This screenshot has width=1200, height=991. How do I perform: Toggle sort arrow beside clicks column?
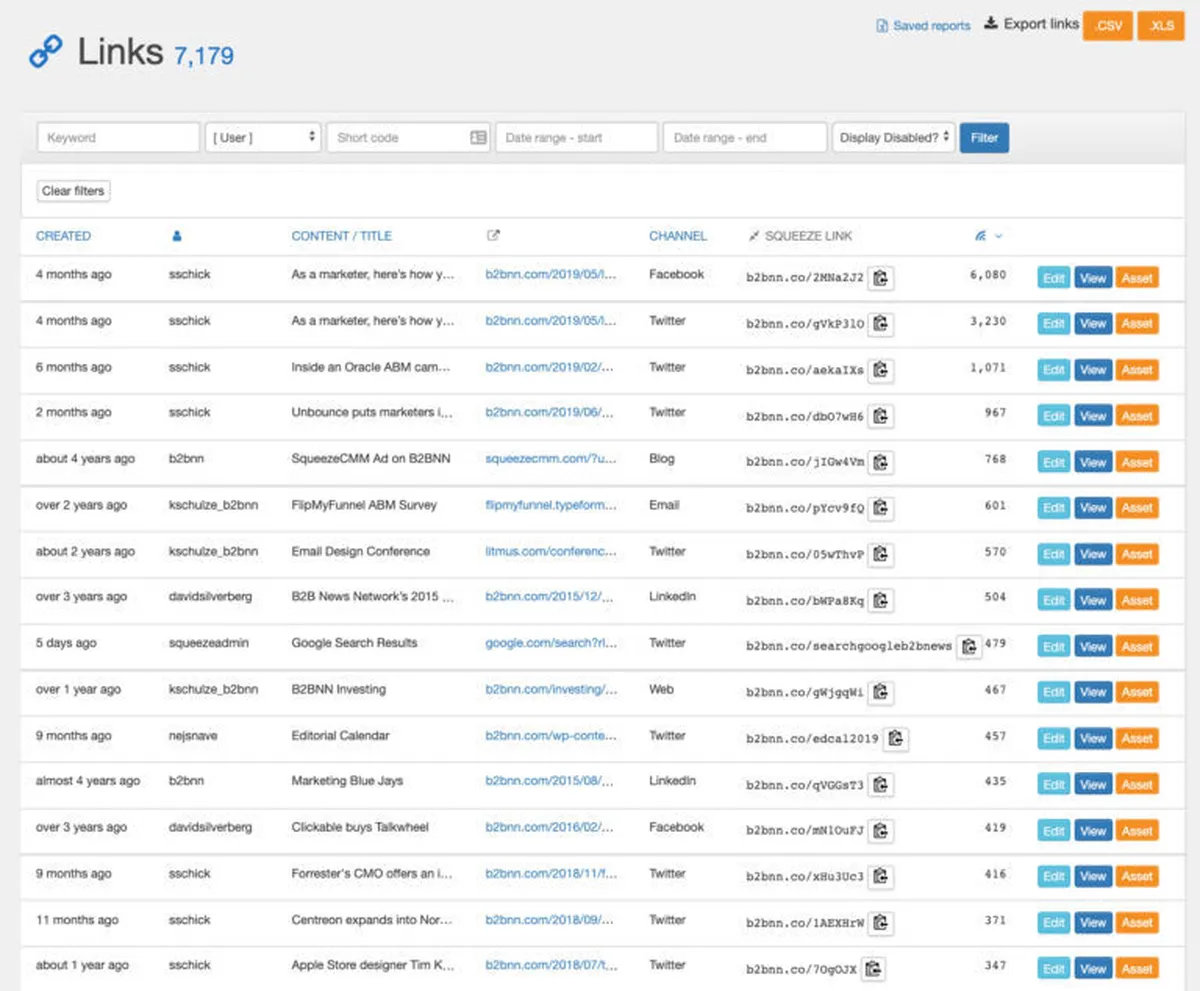pos(998,237)
